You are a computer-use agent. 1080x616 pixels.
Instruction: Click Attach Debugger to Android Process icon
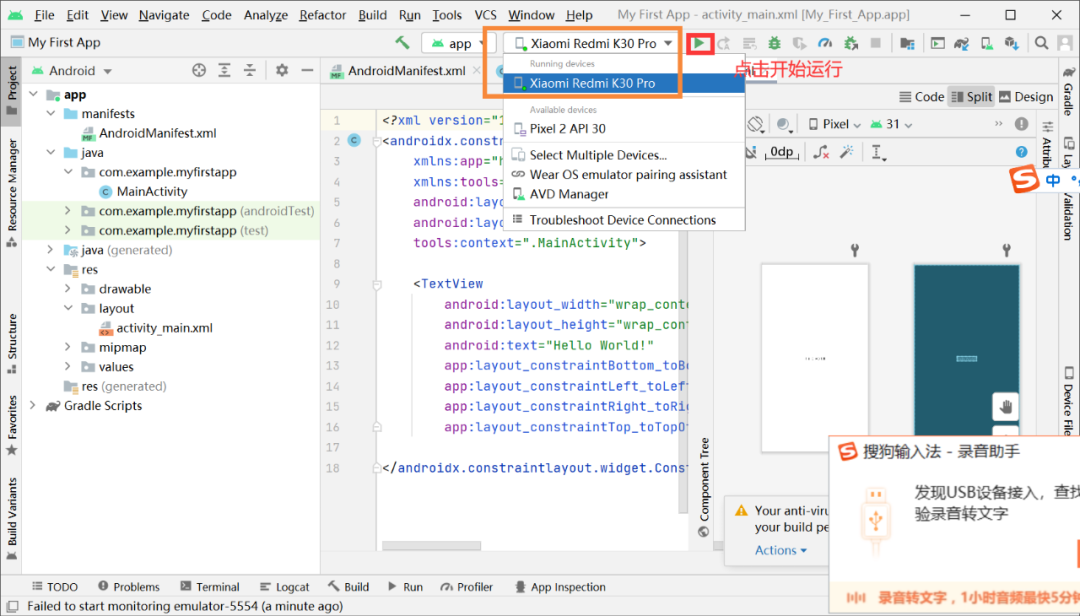[851, 43]
